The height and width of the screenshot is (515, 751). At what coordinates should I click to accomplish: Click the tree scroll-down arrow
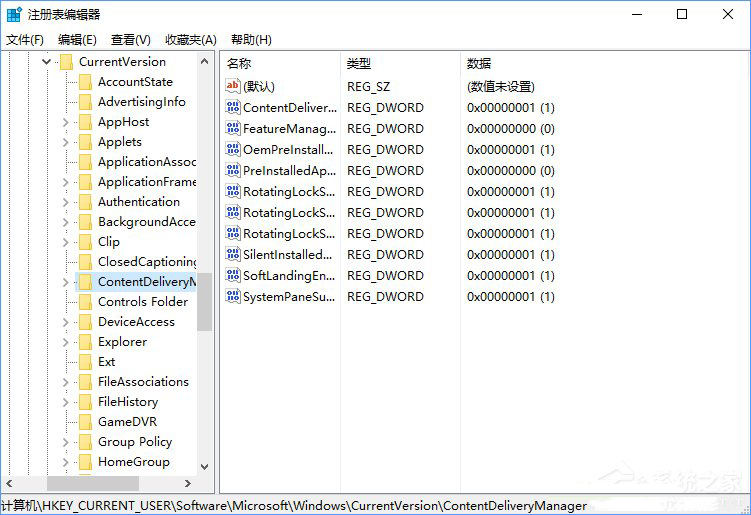point(205,467)
